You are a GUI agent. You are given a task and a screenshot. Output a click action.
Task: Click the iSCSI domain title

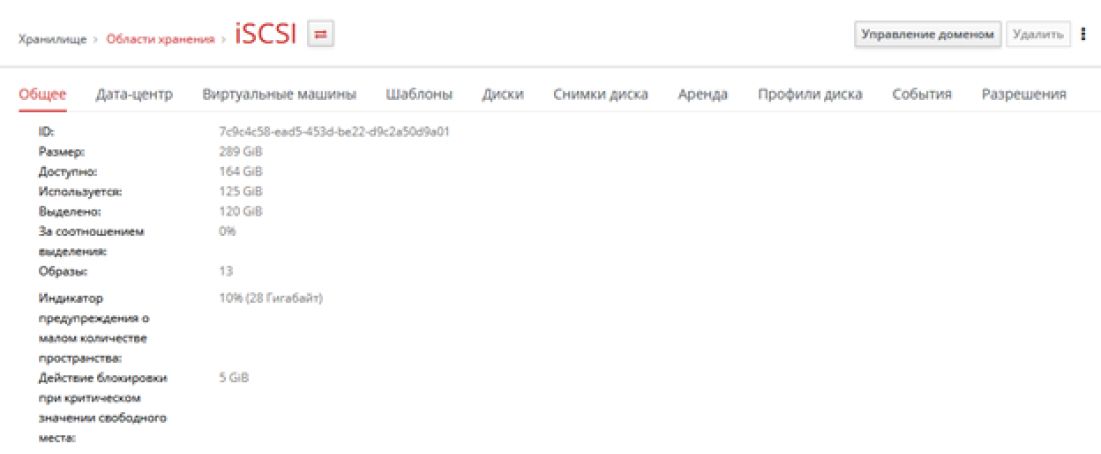pos(266,35)
